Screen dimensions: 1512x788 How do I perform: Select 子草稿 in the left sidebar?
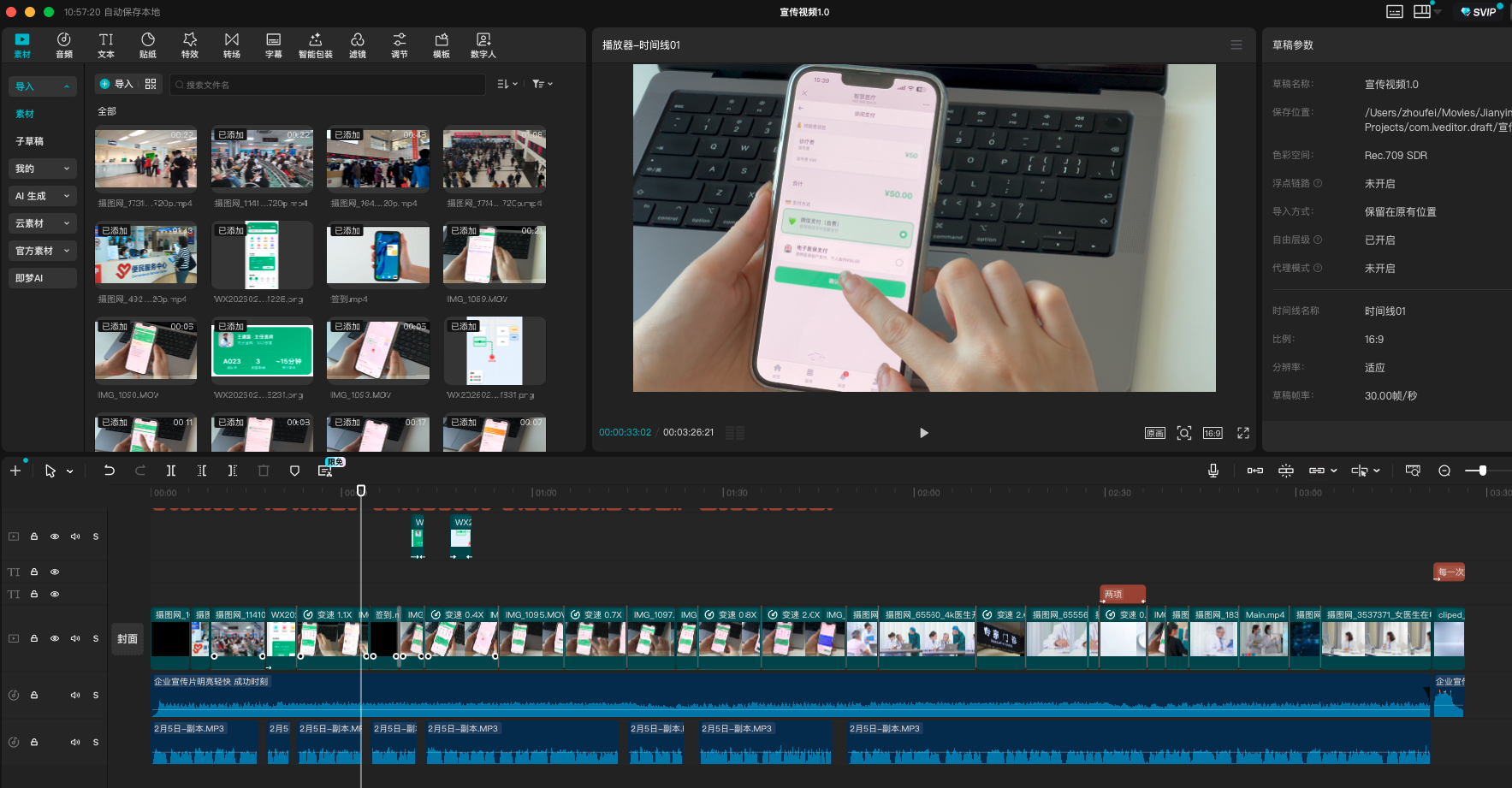30,141
